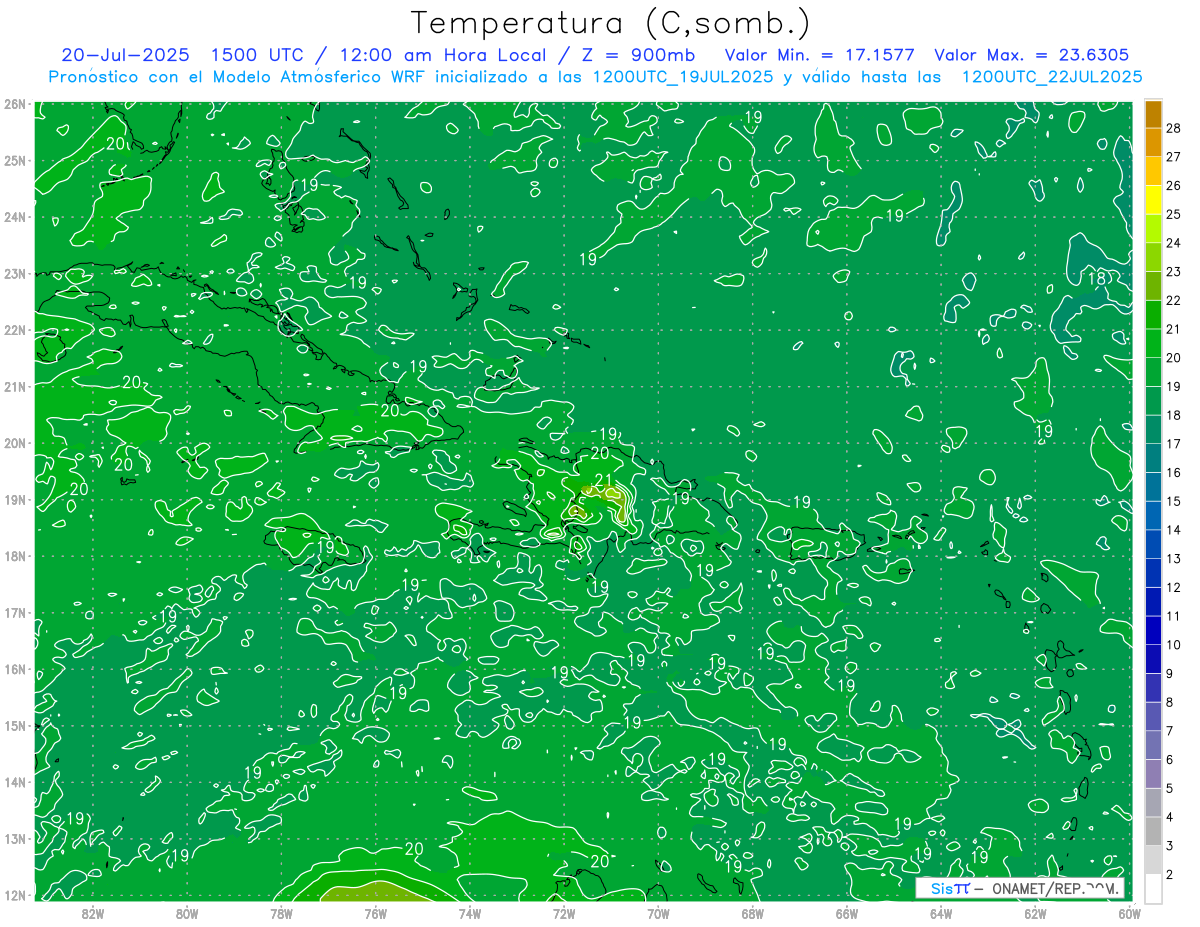Click the 22N latitude axis label
This screenshot has width=1200, height=927.
tap(15, 330)
